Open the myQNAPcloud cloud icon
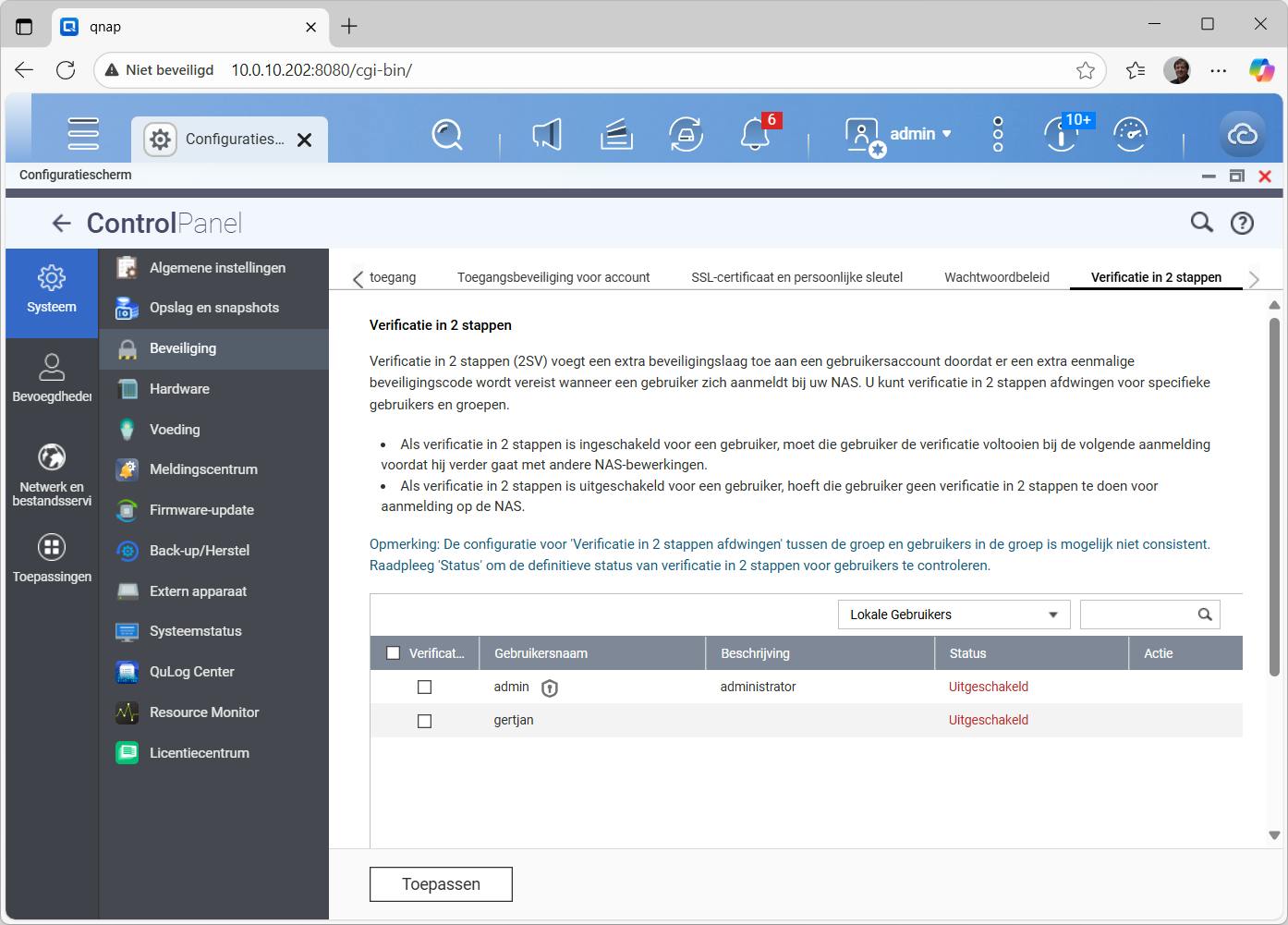 (x=1243, y=135)
